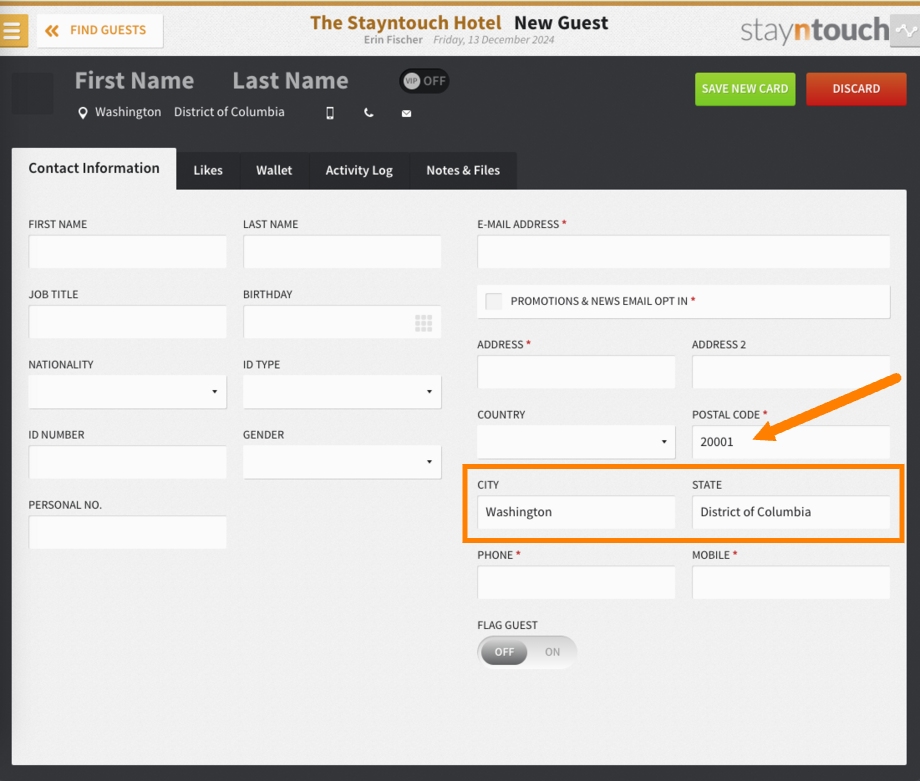Screen dimensions: 920x781
Task: Click the staytouch logo
Action: tap(814, 31)
